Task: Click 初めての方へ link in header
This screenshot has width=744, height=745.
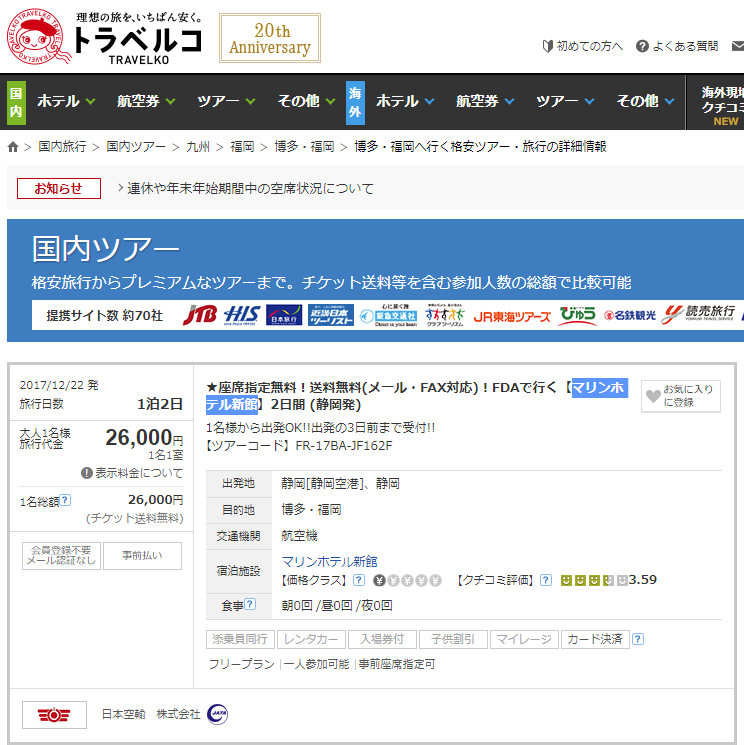Action: (x=582, y=46)
